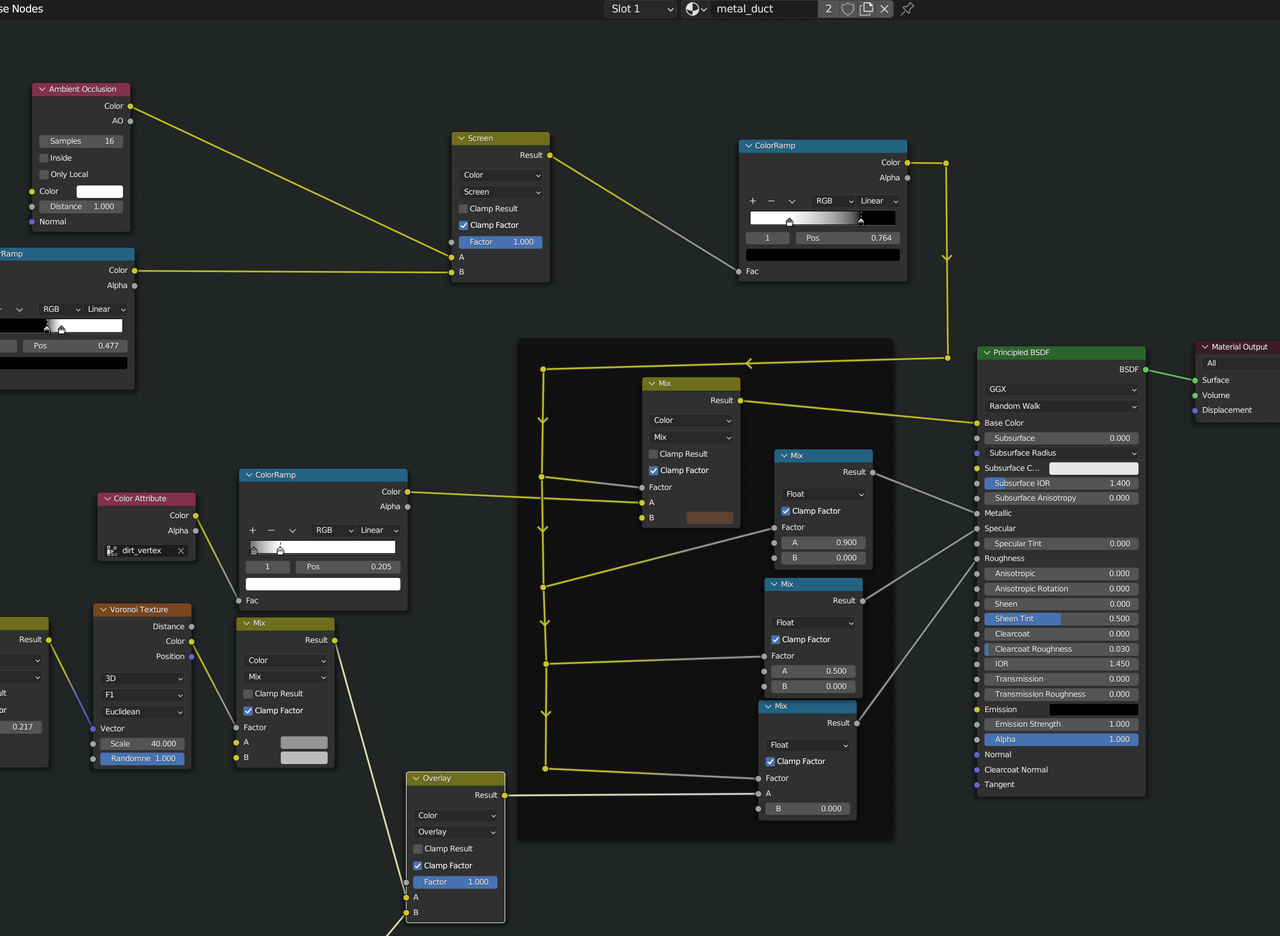1280x936 pixels.
Task: Open the material browser sphere icon
Action: coord(696,9)
